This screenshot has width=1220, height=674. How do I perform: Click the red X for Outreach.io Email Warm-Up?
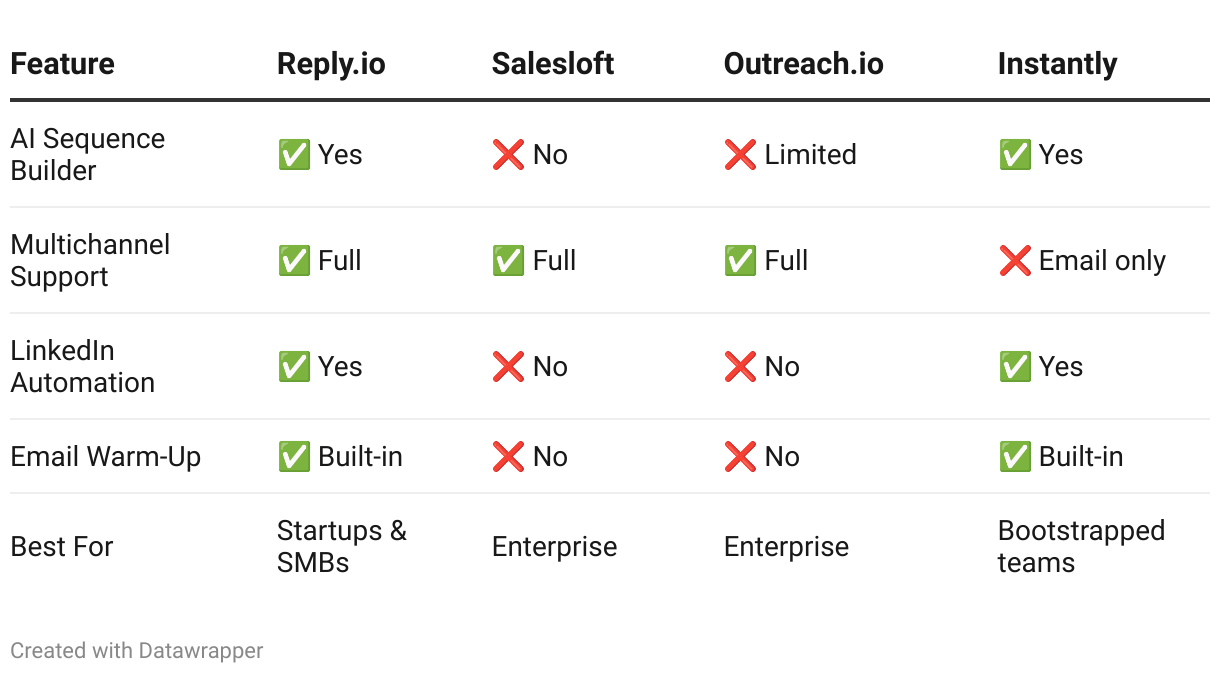pyautogui.click(x=740, y=457)
